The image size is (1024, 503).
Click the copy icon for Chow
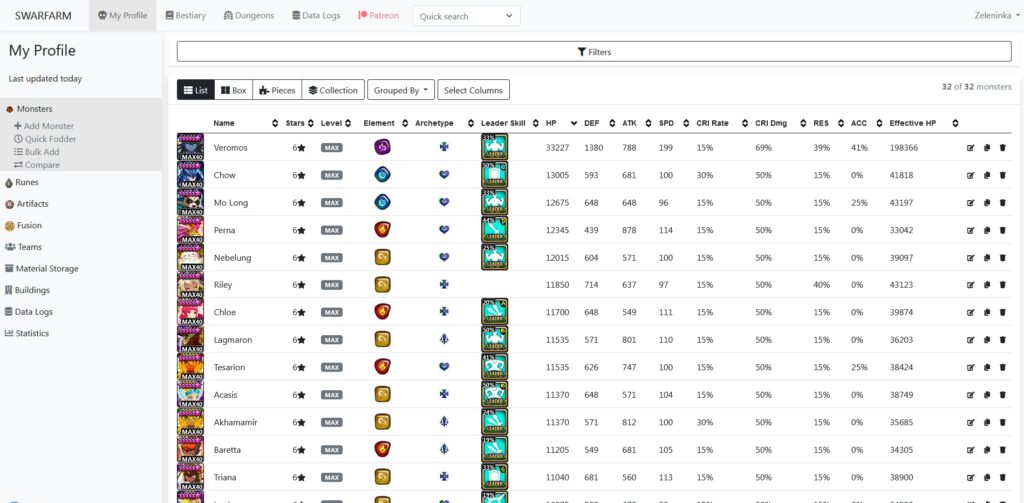(x=987, y=175)
